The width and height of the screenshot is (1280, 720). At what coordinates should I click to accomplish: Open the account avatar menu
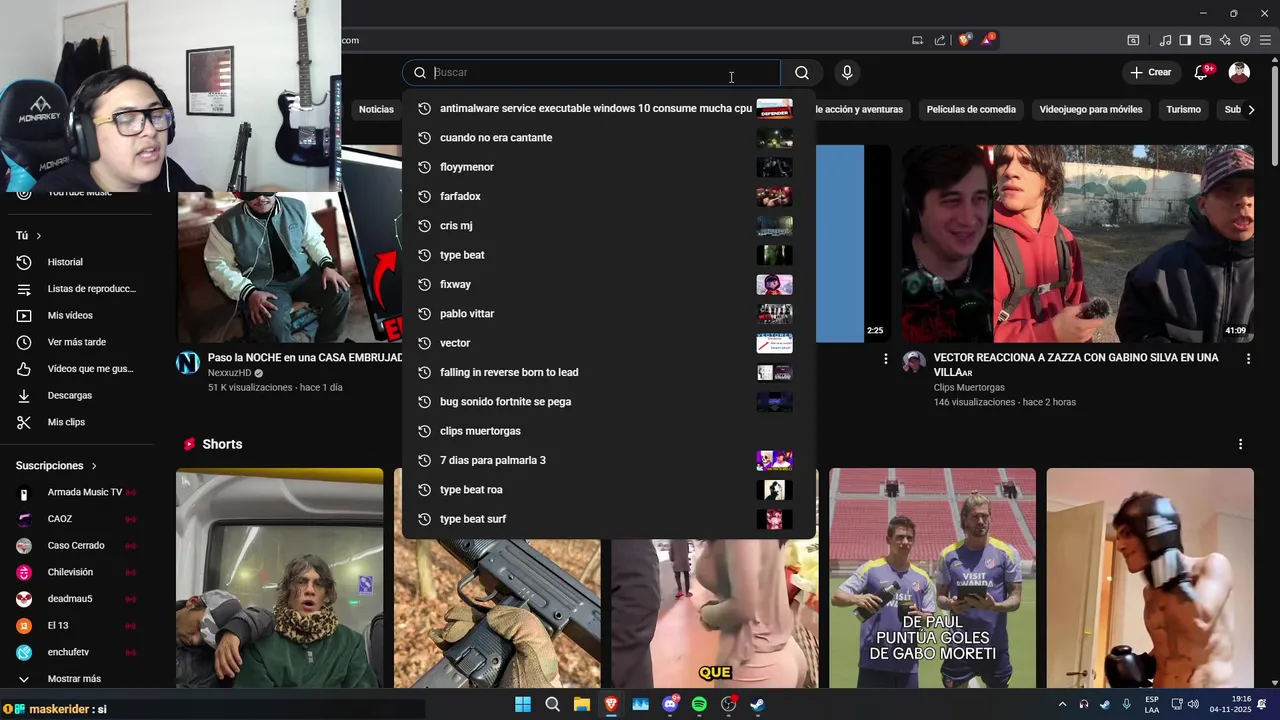click(1239, 72)
